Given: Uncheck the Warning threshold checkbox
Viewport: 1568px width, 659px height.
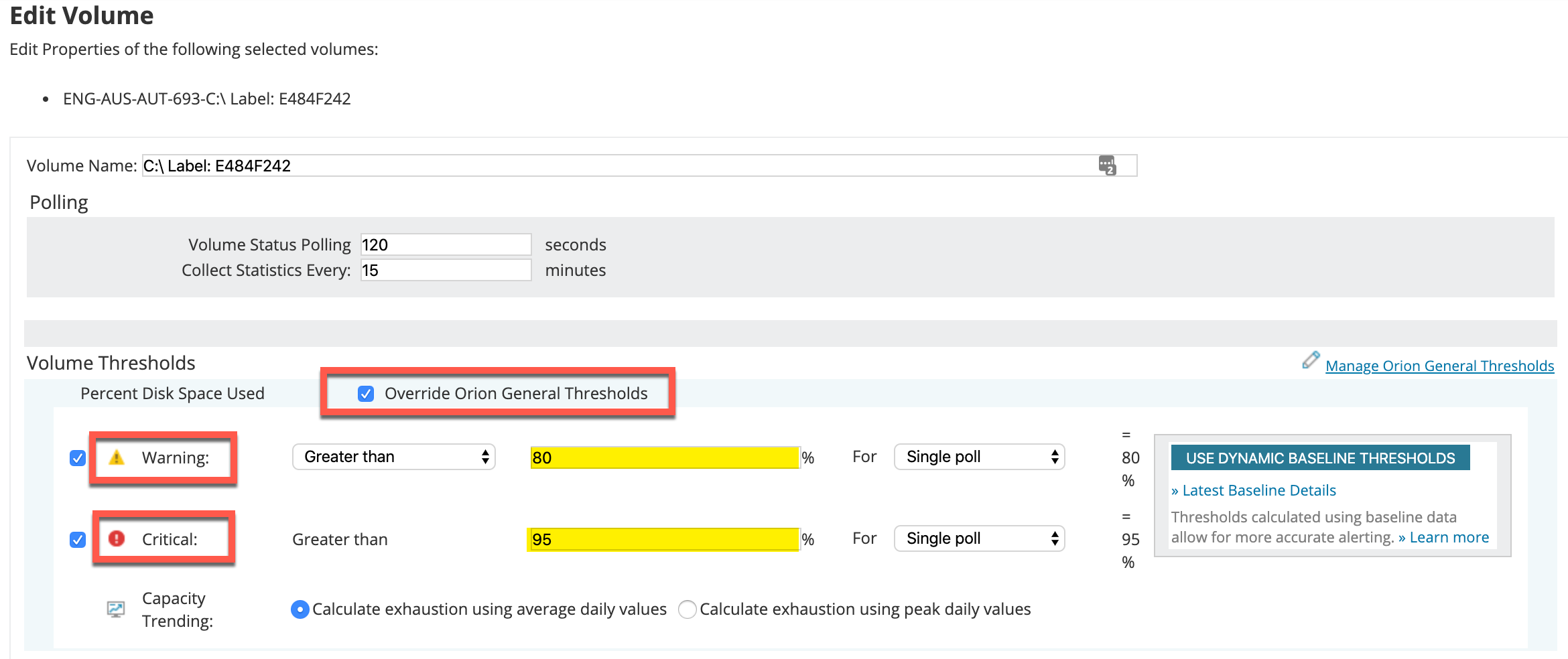Looking at the screenshot, I should pos(78,458).
